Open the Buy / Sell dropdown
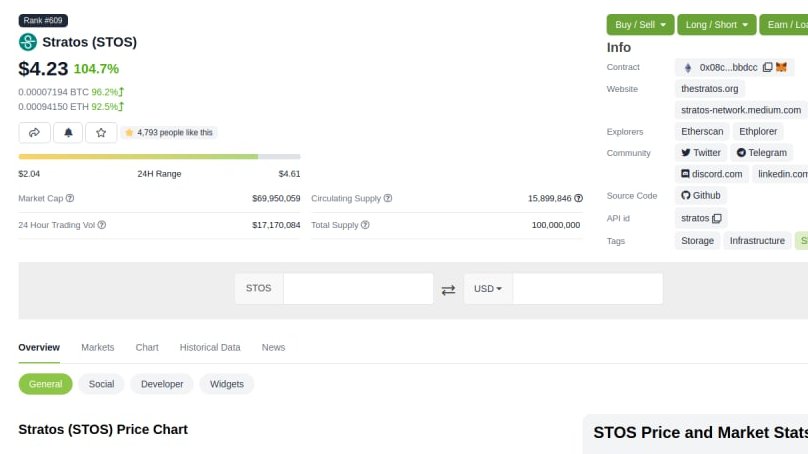 (640, 25)
